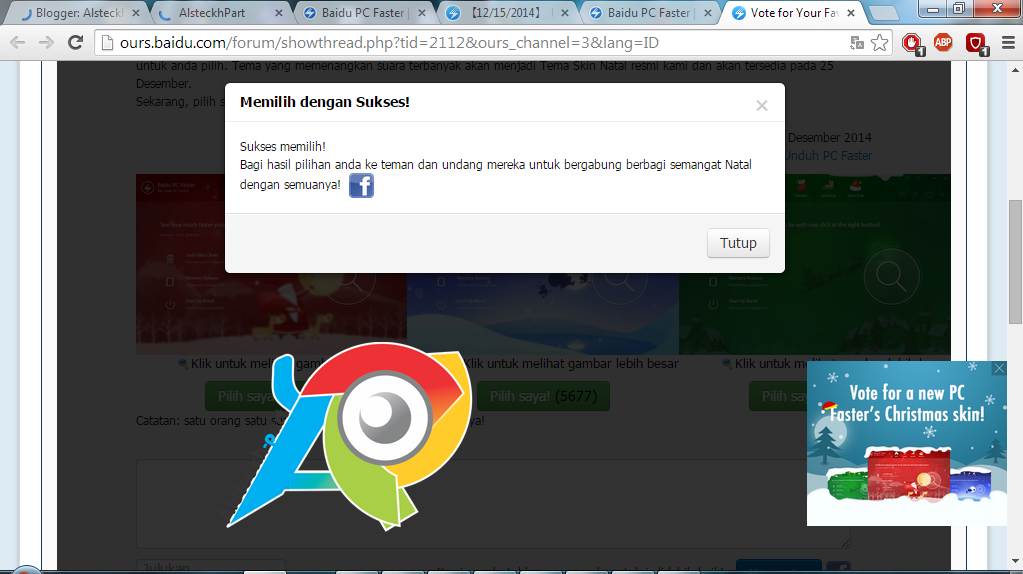Close the Memilih dengan Sukses dialog
1023x574 pixels.
[761, 106]
